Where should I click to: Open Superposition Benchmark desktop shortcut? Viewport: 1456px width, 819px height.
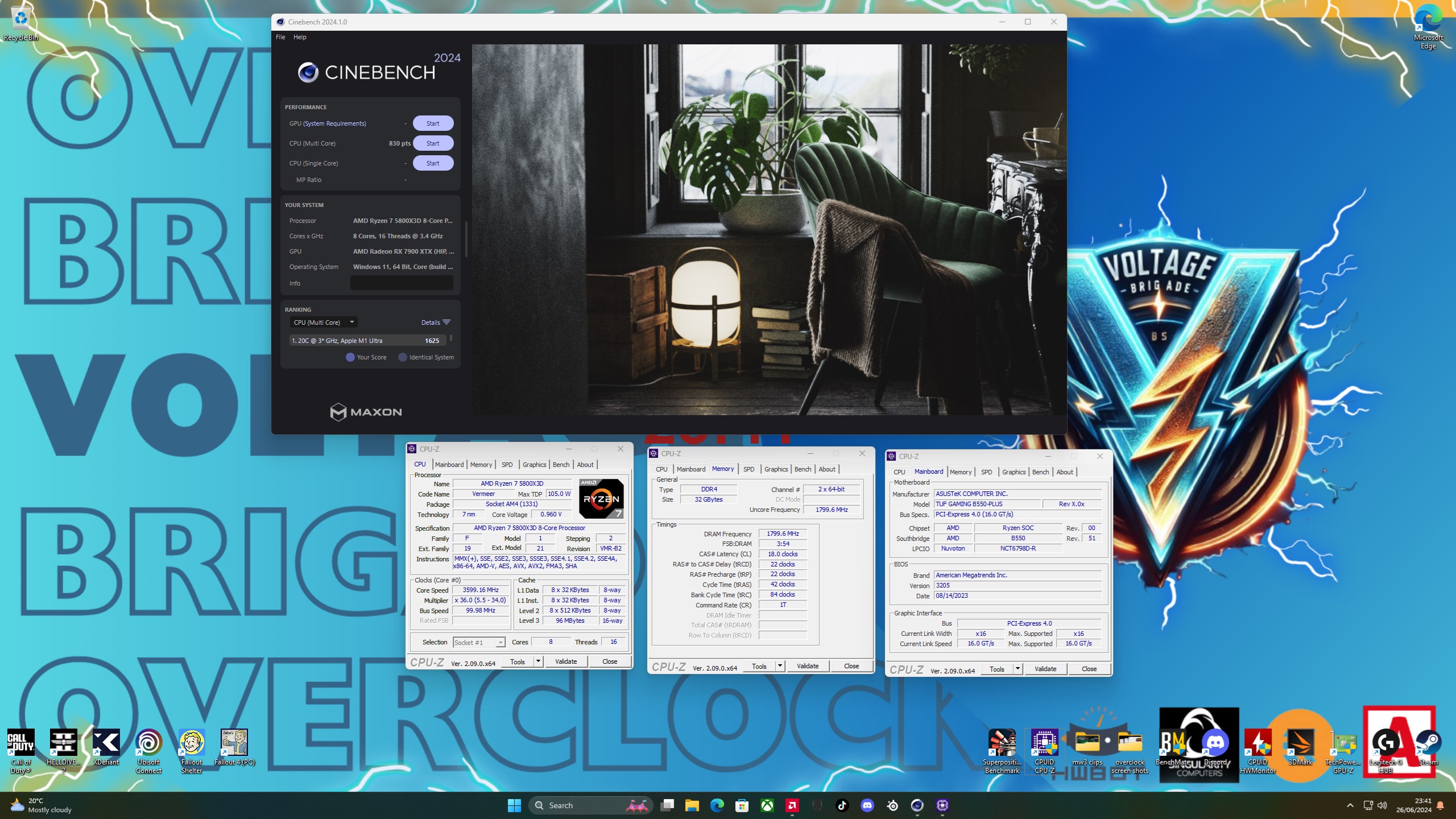(x=1002, y=751)
